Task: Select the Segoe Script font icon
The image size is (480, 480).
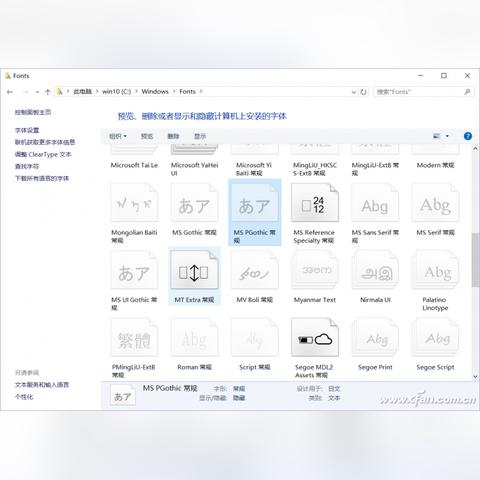Action: [435, 337]
